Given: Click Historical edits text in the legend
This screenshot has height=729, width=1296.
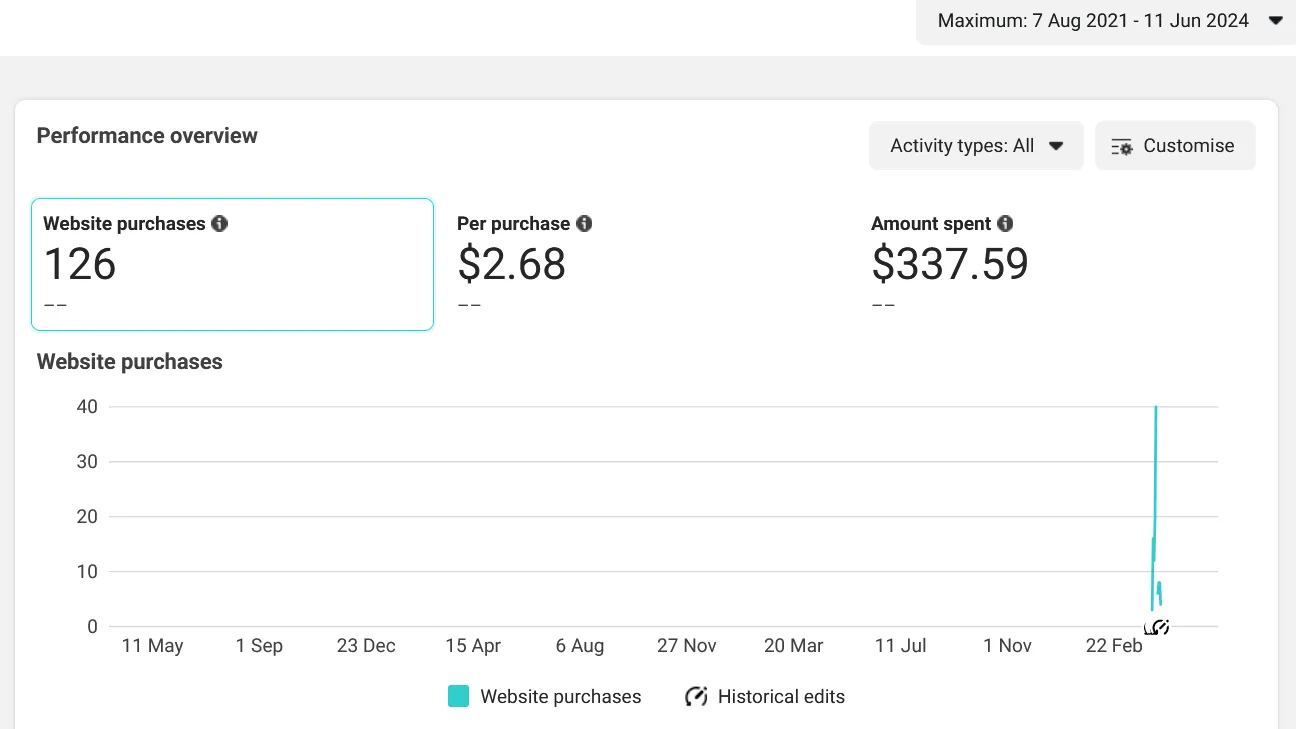Looking at the screenshot, I should tap(781, 697).
